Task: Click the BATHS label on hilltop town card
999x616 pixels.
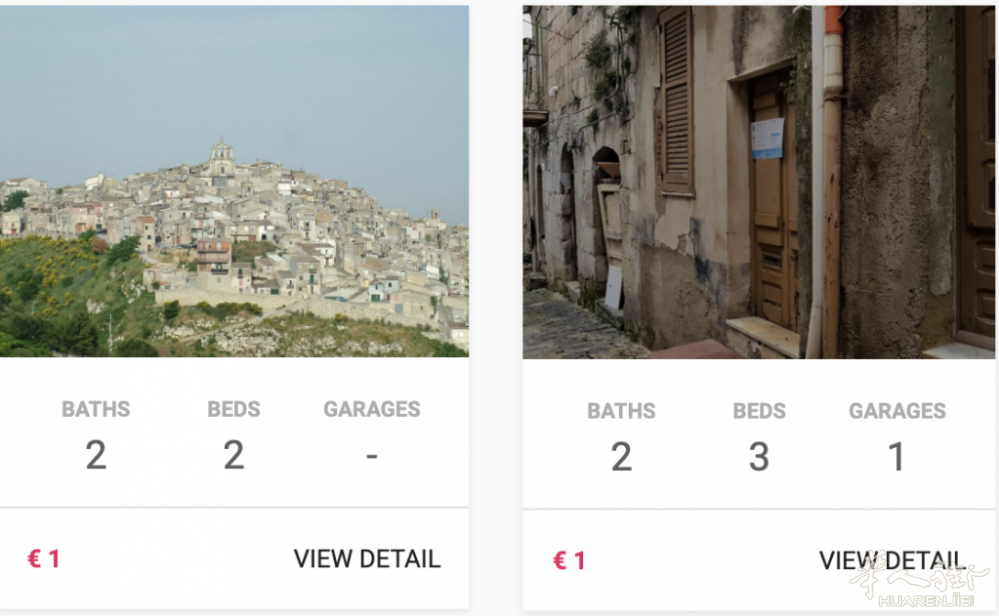Action: pos(96,409)
